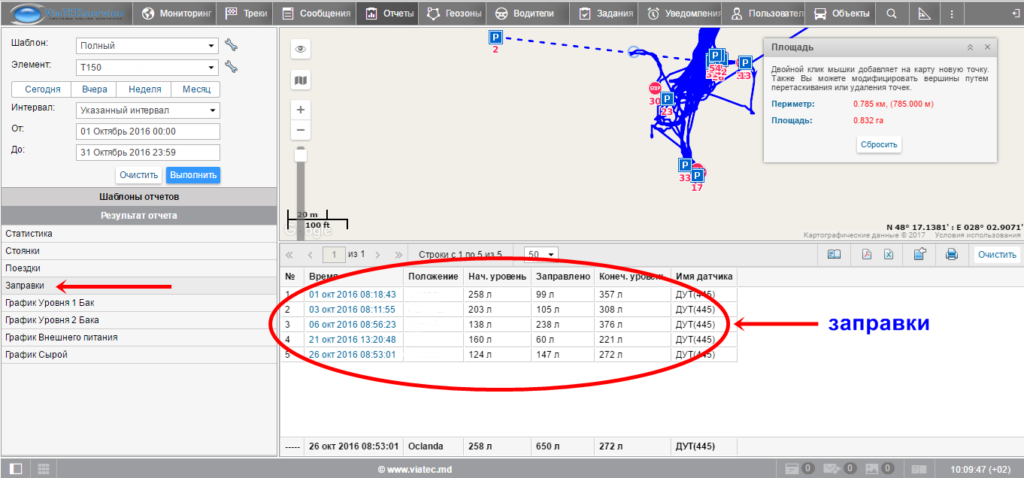
Task: Open rows-per-page dropdown showing 50
Action: 541,254
